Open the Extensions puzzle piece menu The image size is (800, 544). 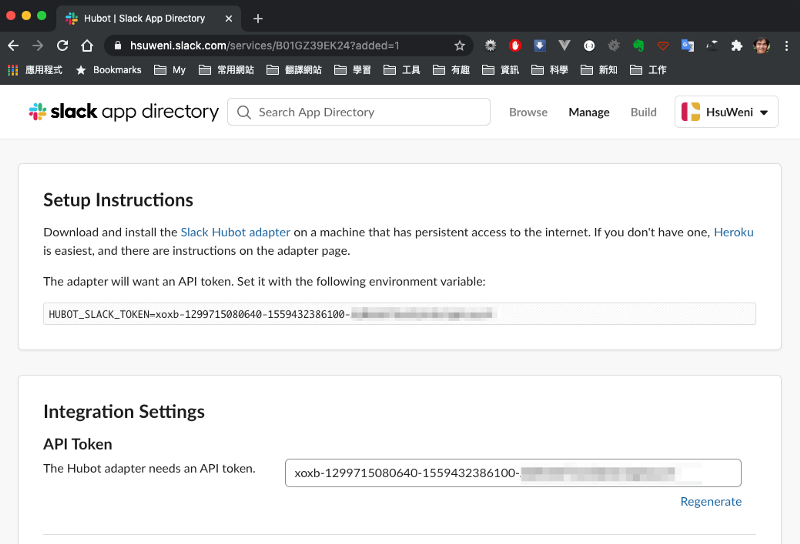pos(736,46)
